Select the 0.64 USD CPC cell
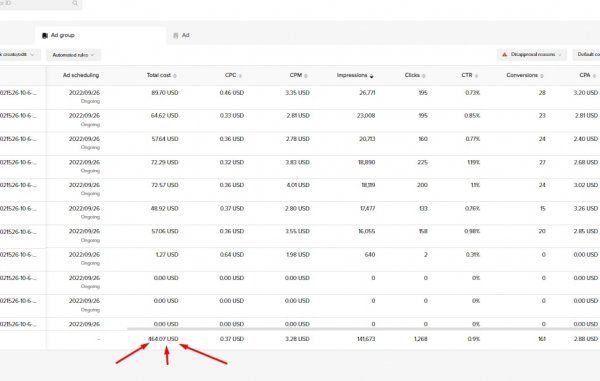This screenshot has height=381, width=600. click(232, 255)
